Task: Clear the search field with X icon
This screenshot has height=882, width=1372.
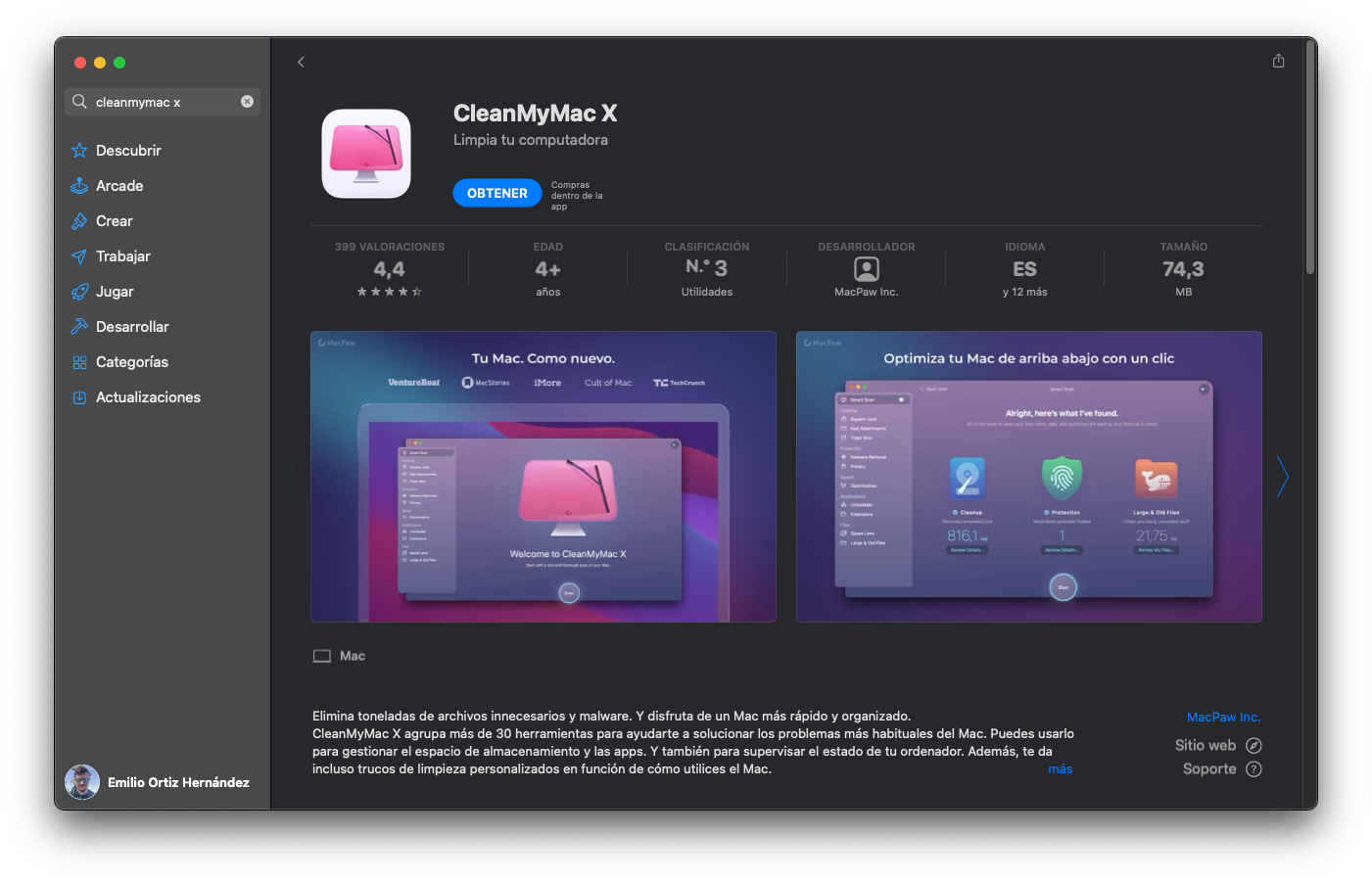Action: pos(247,101)
